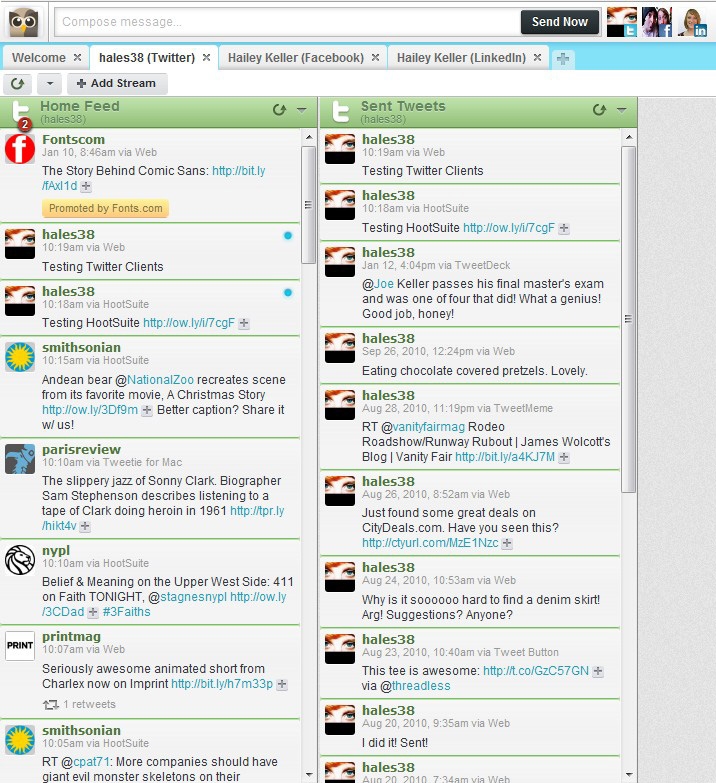Expand the Comic Sans bit.ly link preview
The image size is (716, 783).
[86, 186]
